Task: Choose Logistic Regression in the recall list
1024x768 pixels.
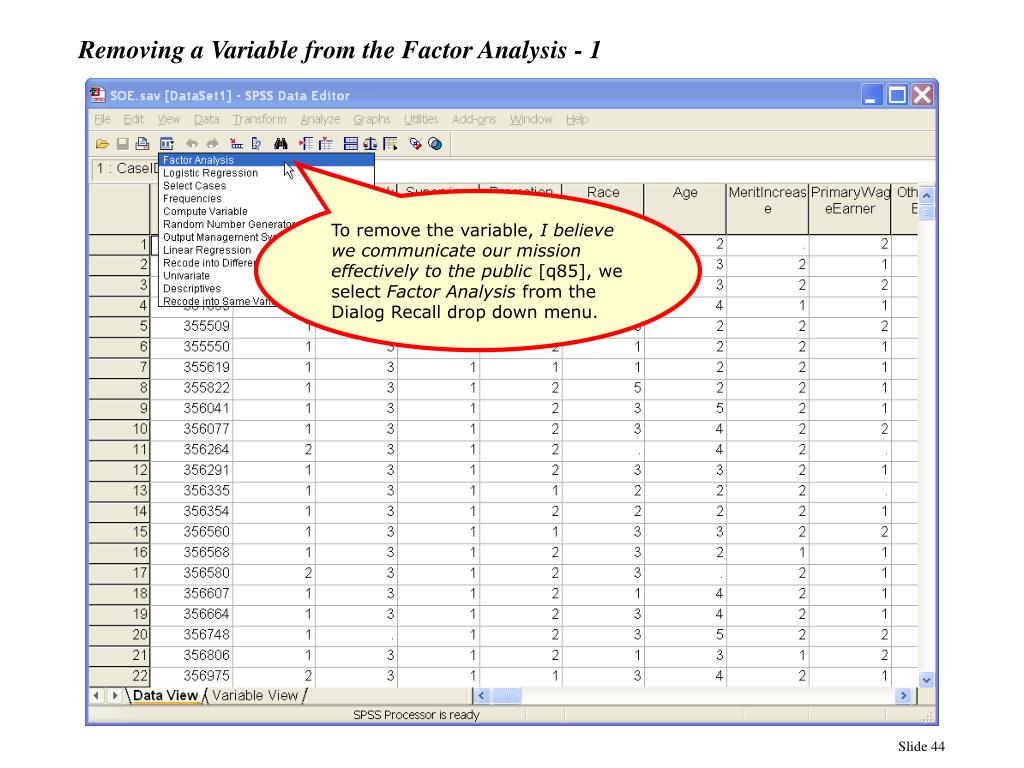Action: (x=210, y=173)
